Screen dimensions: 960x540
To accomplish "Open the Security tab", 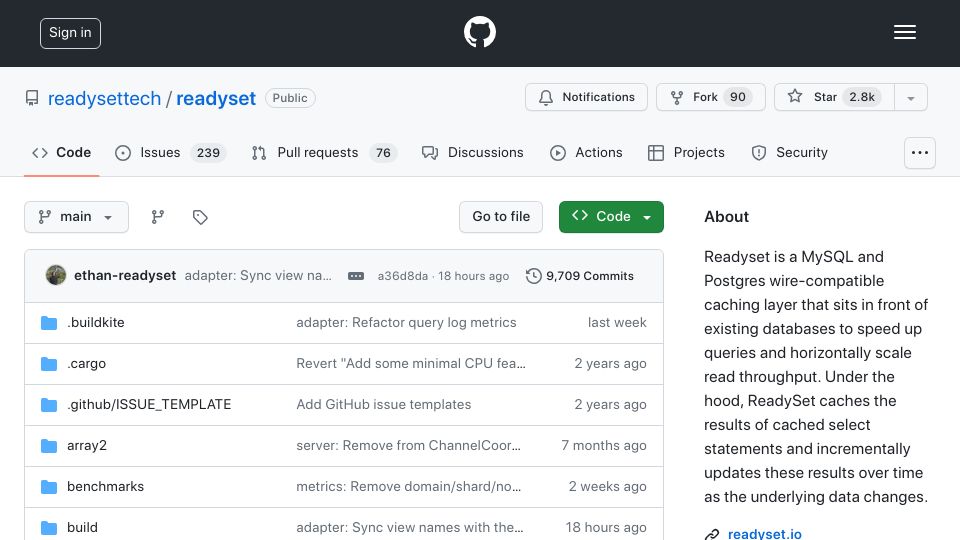I will click(790, 152).
